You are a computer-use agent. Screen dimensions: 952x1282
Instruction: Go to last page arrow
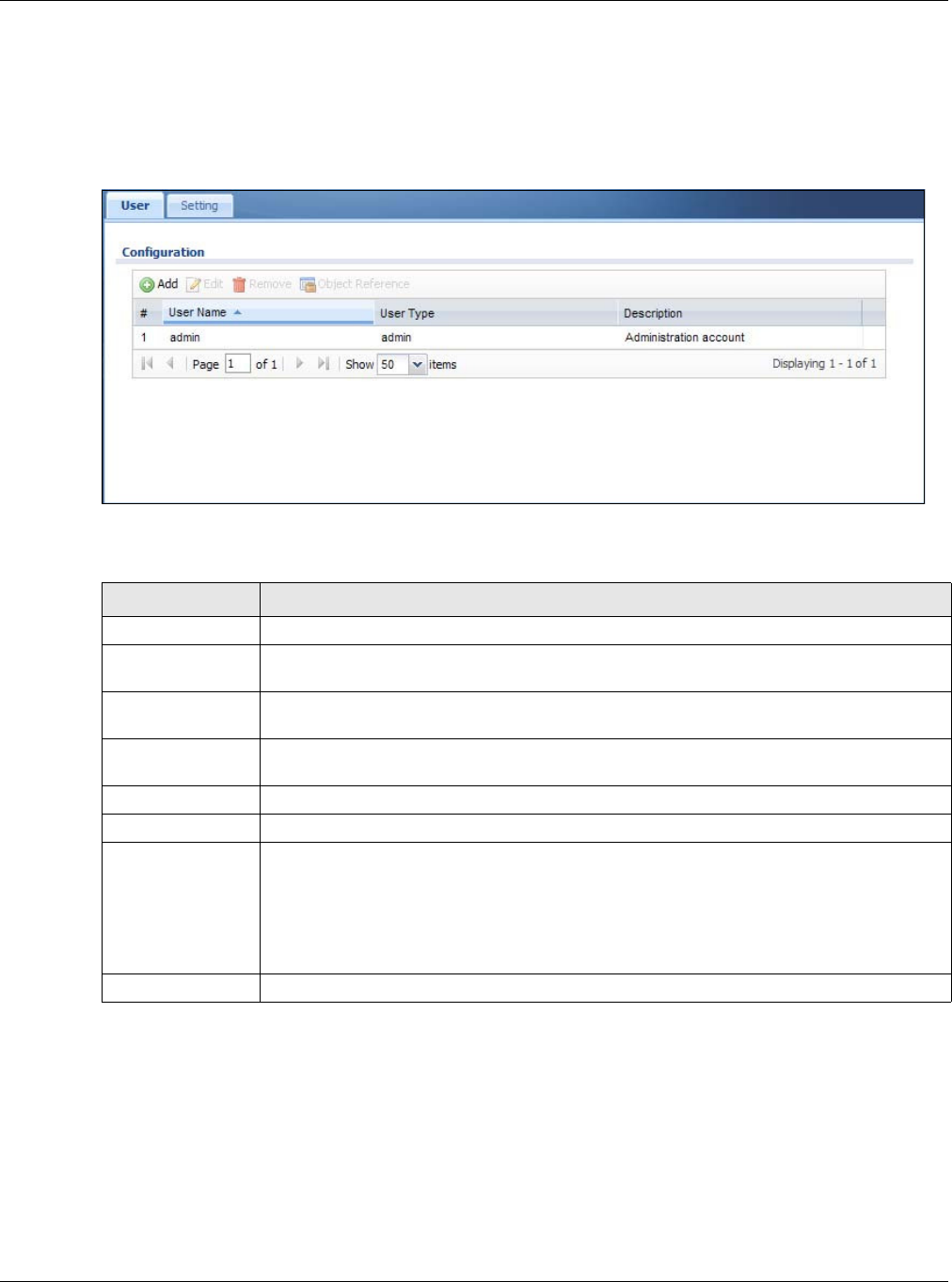pos(324,364)
